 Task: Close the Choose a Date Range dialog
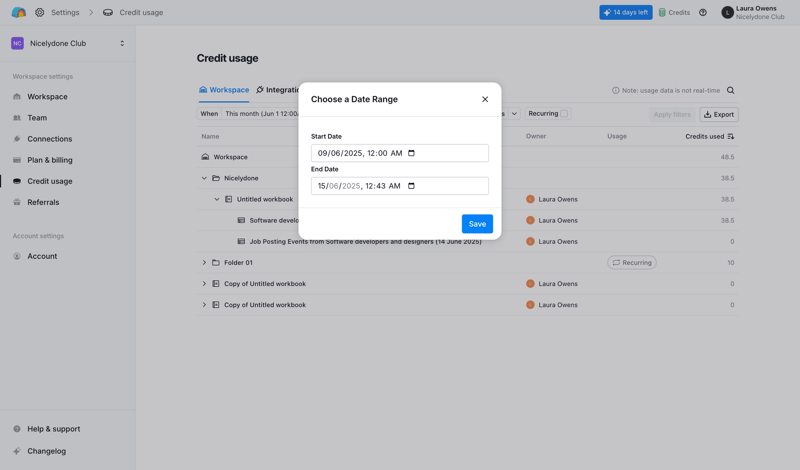tap(485, 99)
